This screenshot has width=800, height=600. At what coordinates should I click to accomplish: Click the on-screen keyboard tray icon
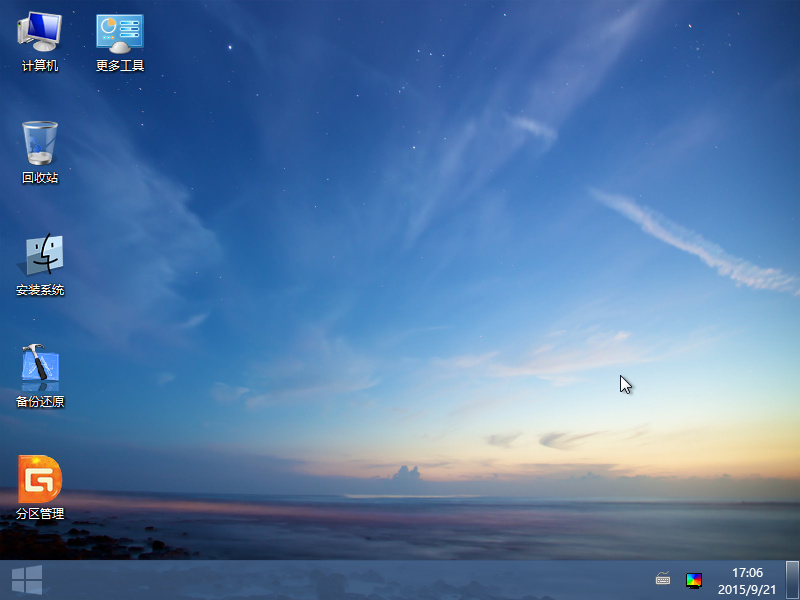(x=663, y=578)
